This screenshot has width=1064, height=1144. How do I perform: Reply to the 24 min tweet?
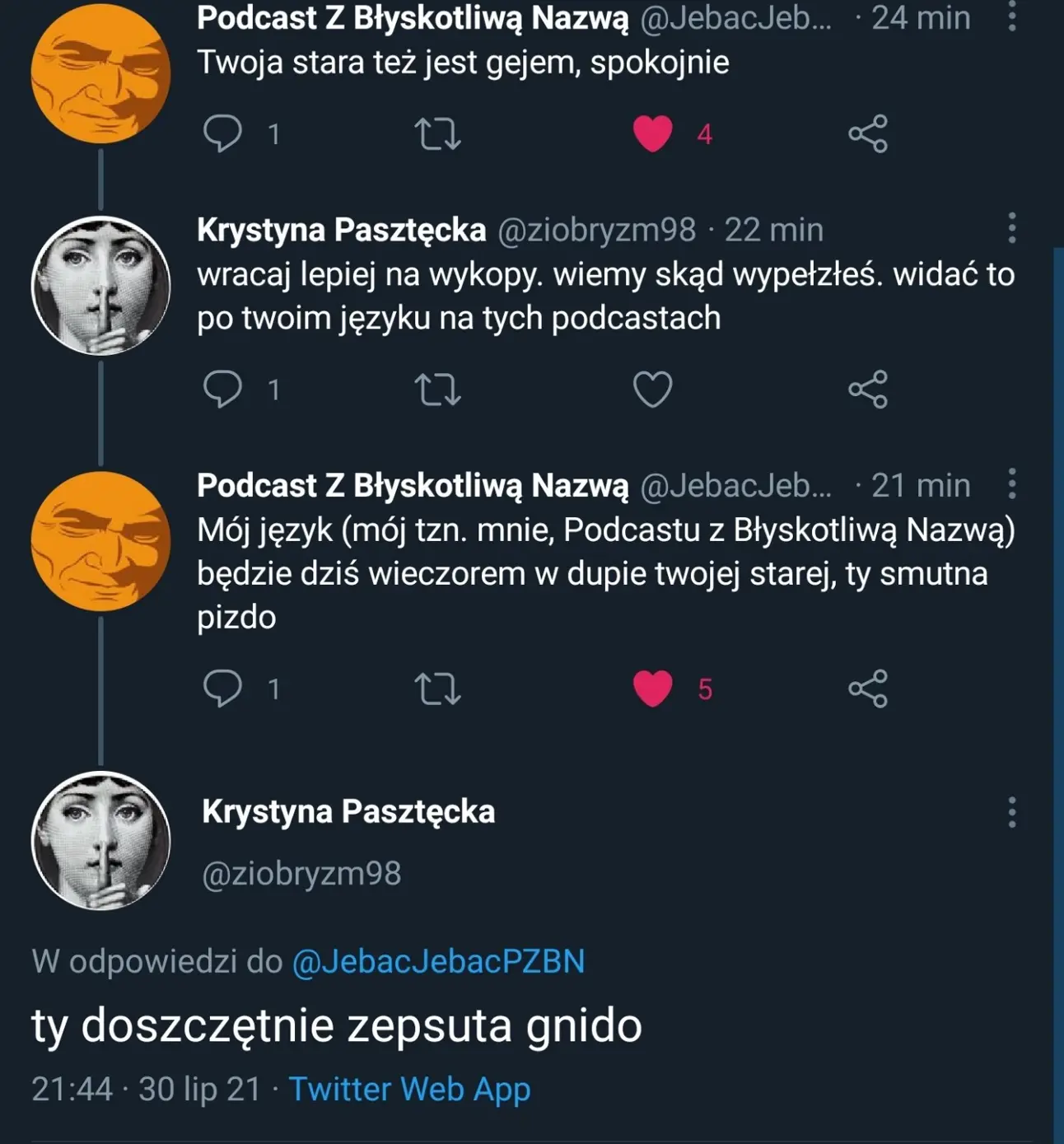[222, 133]
